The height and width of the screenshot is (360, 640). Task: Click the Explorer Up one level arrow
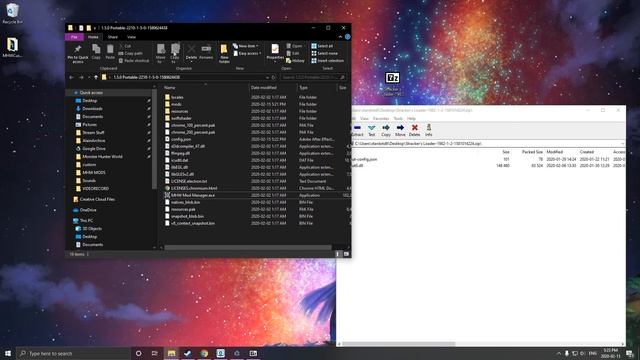pos(96,77)
